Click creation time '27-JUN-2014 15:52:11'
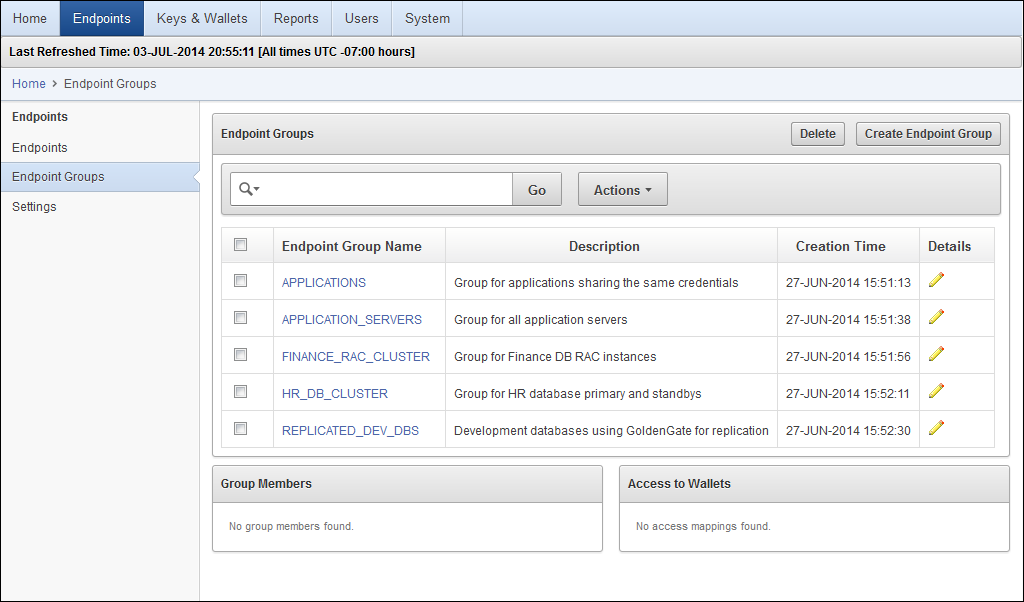 (x=848, y=394)
